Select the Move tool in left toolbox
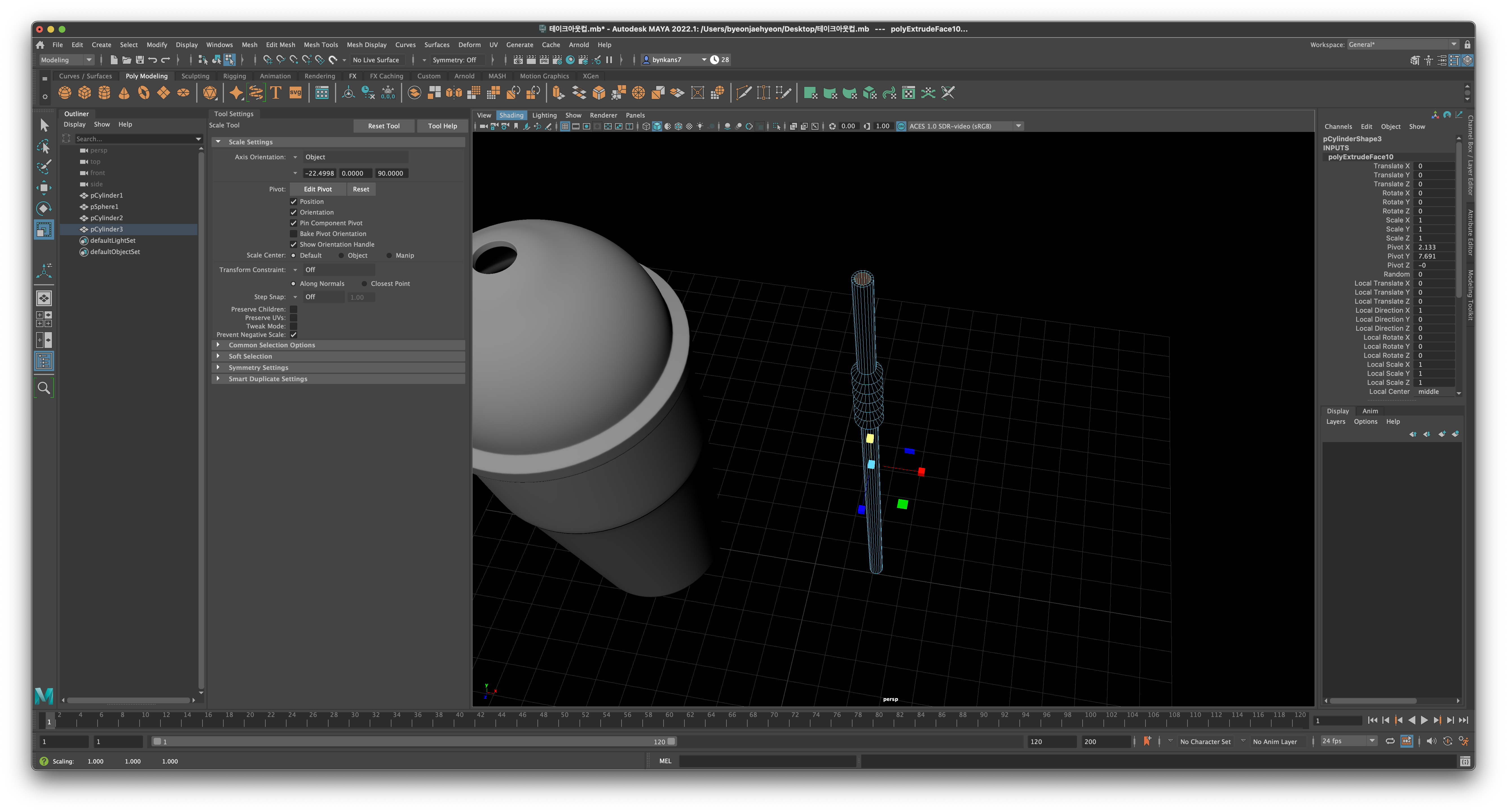 click(44, 187)
